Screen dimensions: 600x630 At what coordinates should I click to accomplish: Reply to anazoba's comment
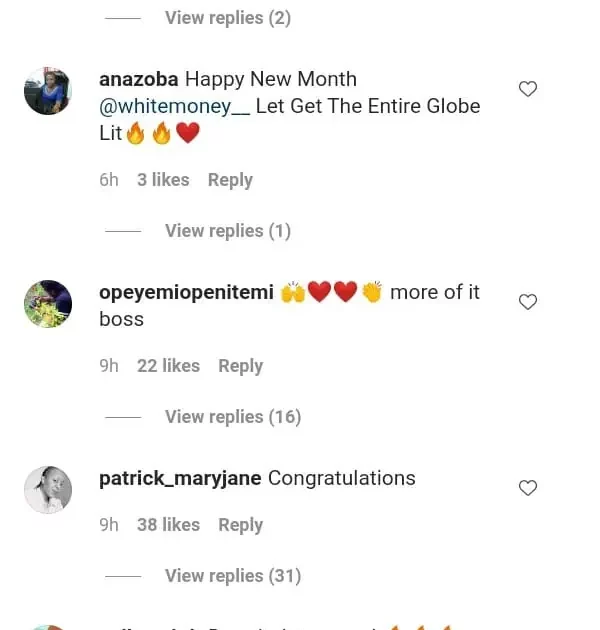(x=230, y=180)
